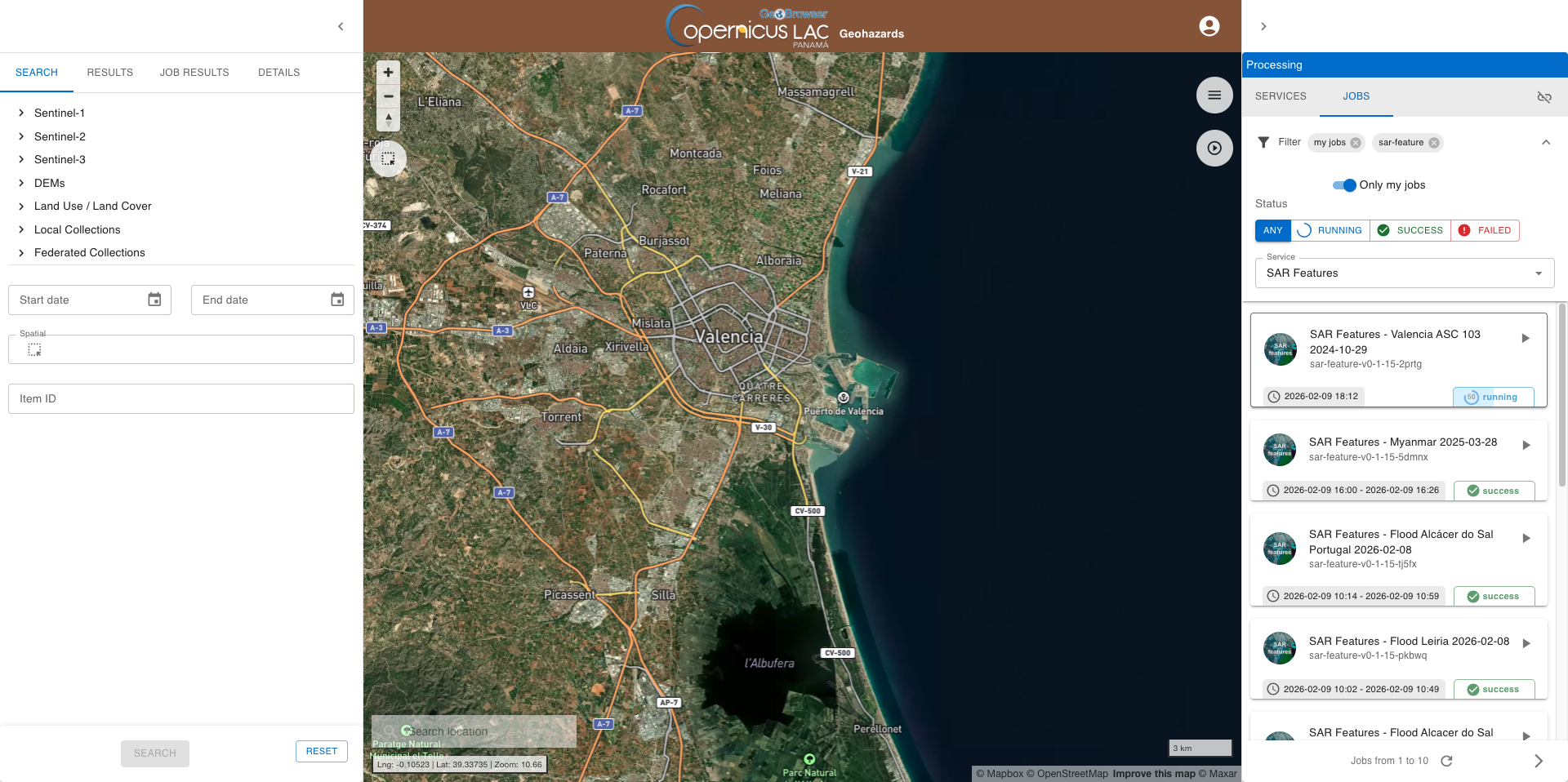Switch to the JOB RESULTS tab

194,73
